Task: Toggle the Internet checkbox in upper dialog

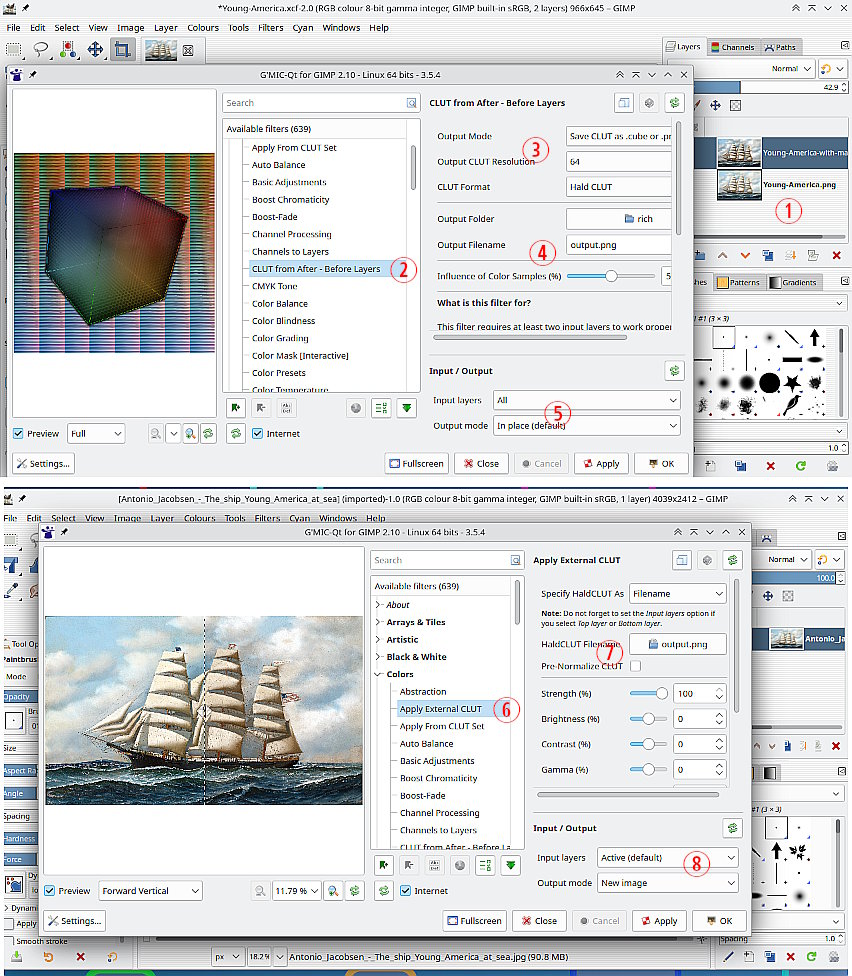Action: pos(258,434)
